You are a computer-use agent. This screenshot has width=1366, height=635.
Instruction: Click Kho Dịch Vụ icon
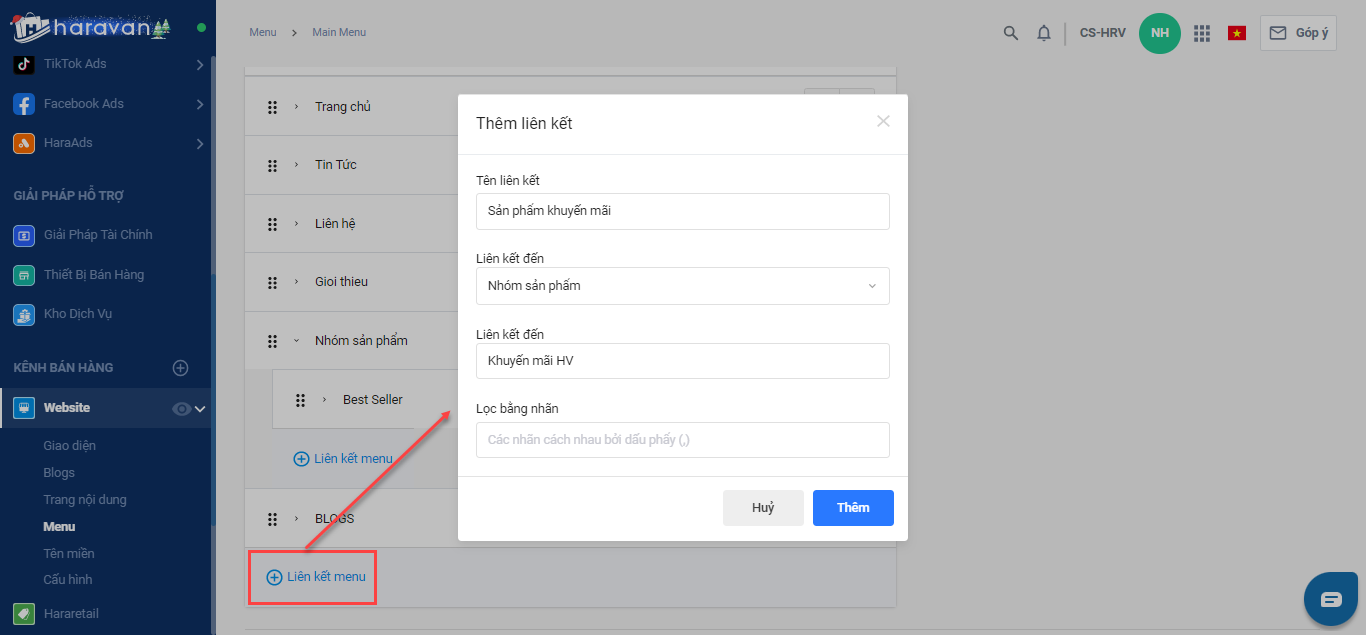click(x=24, y=314)
